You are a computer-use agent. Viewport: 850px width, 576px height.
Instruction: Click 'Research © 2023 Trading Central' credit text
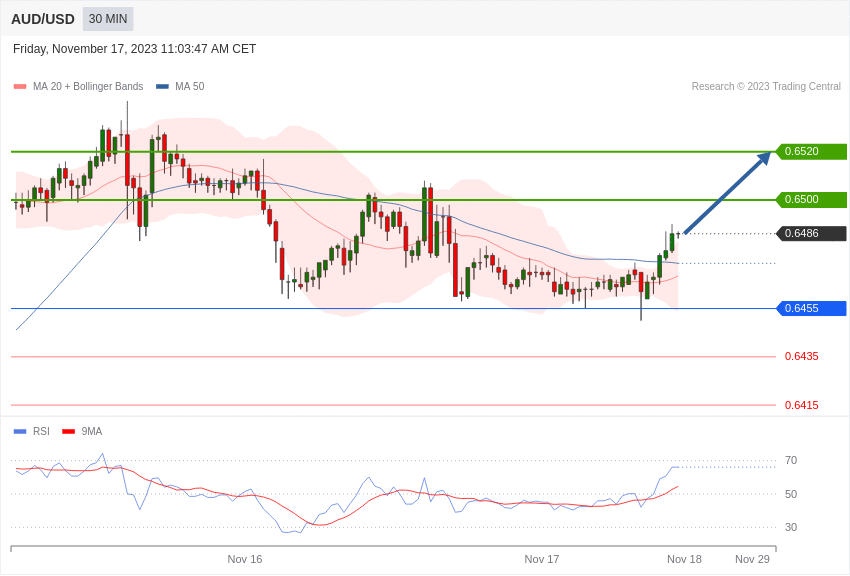click(766, 86)
